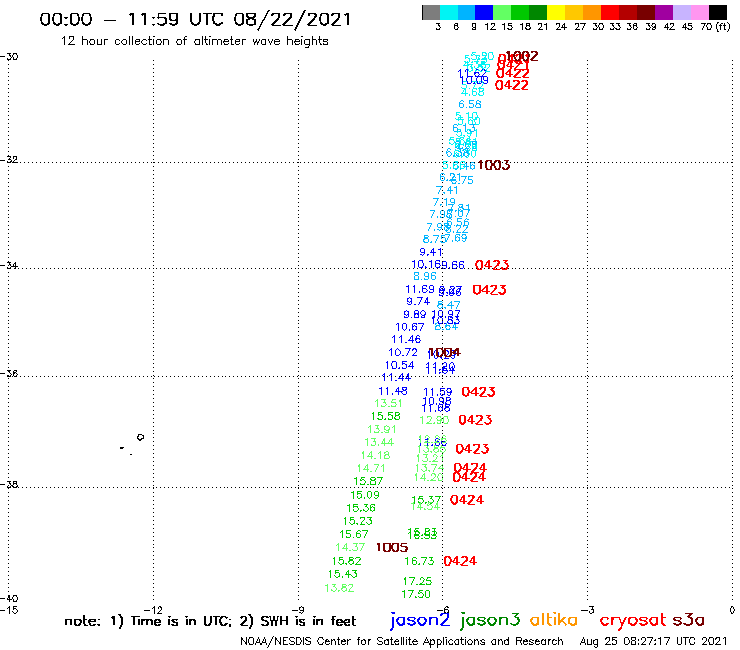Click the 'cryosat' satellite legend label
740x650 pixels.
pos(633,620)
